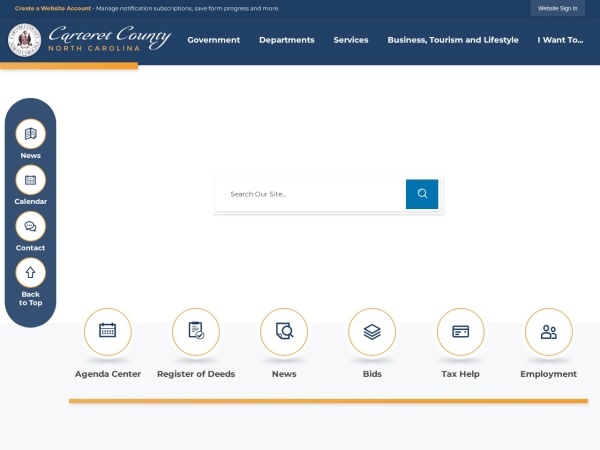Viewport: 600px width, 450px height.
Task: Open the Bids stacked layers icon
Action: 372,332
